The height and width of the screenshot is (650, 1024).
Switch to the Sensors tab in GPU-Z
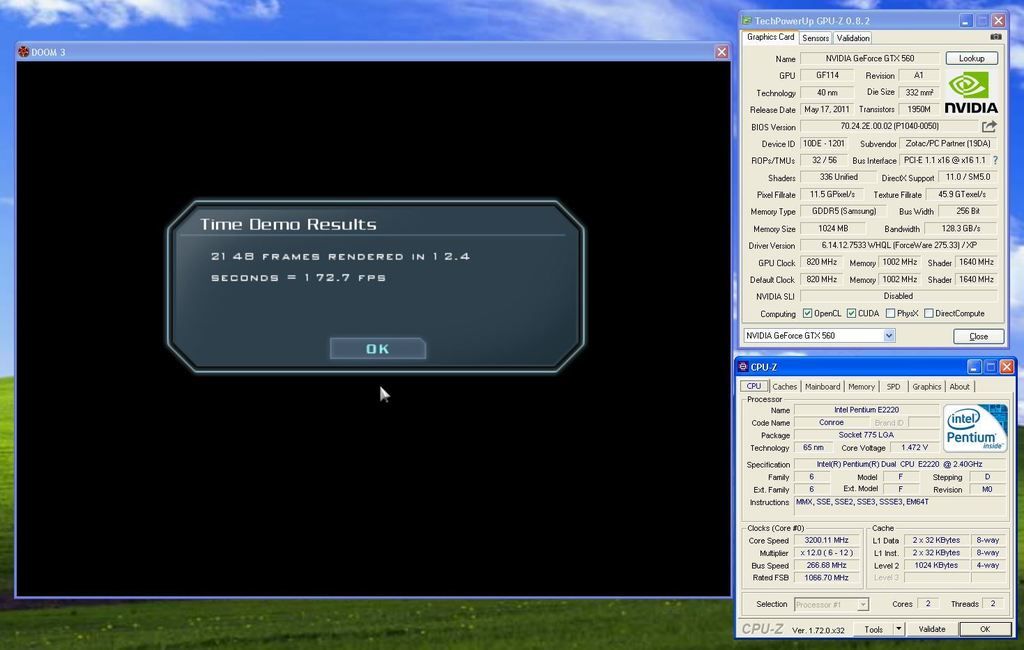tap(816, 38)
